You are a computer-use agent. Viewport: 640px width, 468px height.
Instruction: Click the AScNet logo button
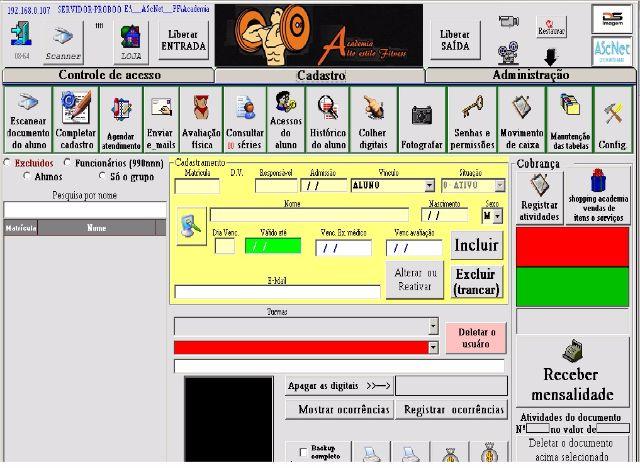click(612, 51)
